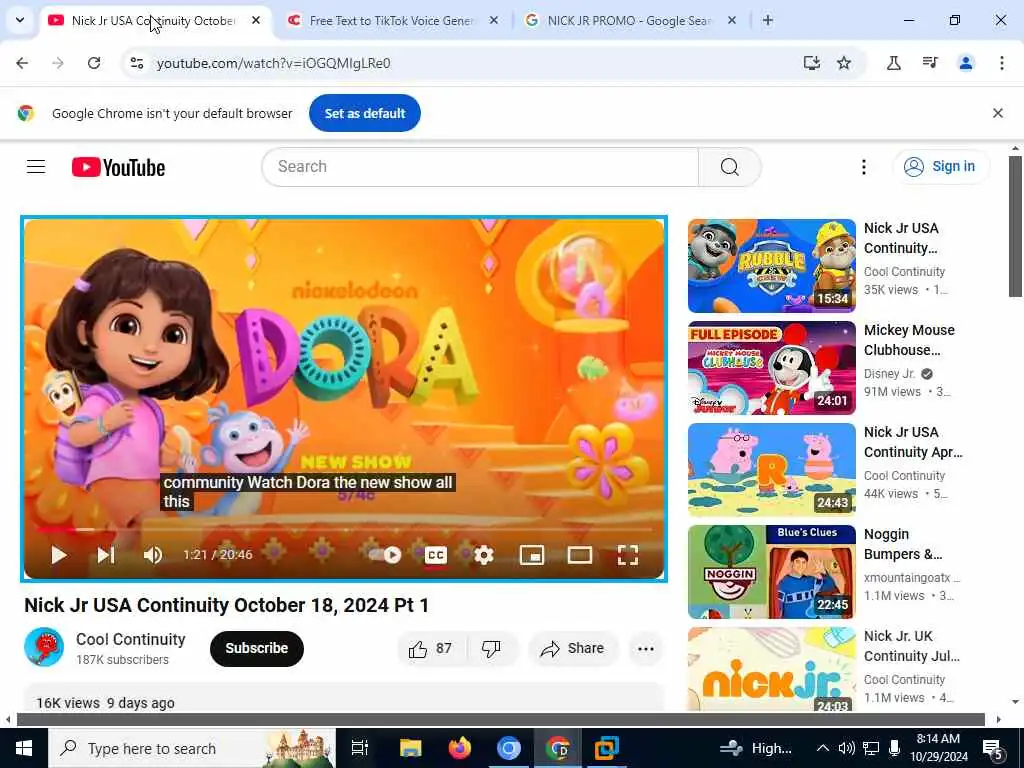Open YouTube settings three-dot menu

tap(863, 167)
